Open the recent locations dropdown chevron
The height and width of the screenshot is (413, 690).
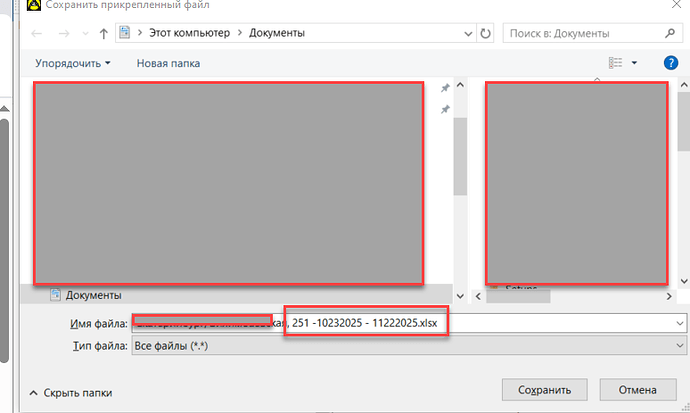[x=83, y=34]
